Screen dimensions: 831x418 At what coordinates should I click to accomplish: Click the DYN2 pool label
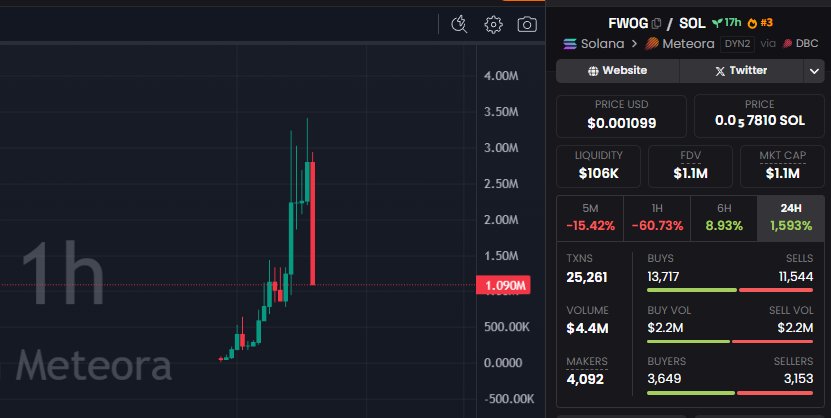pyautogui.click(x=736, y=44)
